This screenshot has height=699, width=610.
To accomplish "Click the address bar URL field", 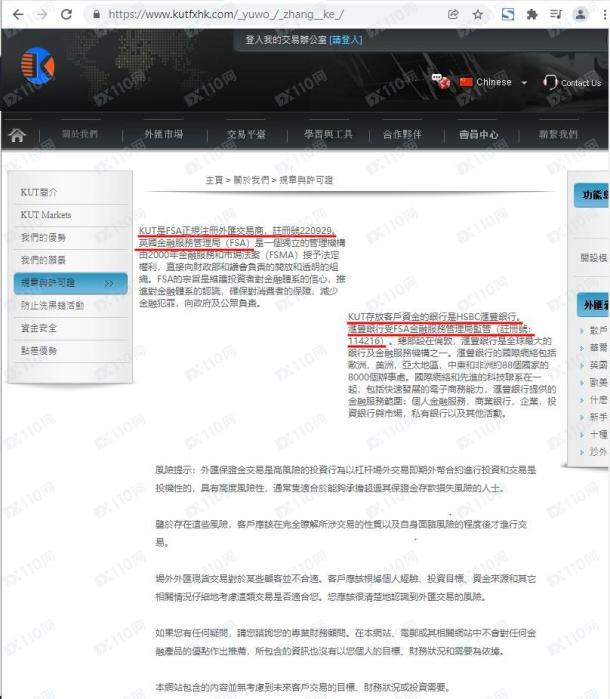I will pyautogui.click(x=226, y=14).
